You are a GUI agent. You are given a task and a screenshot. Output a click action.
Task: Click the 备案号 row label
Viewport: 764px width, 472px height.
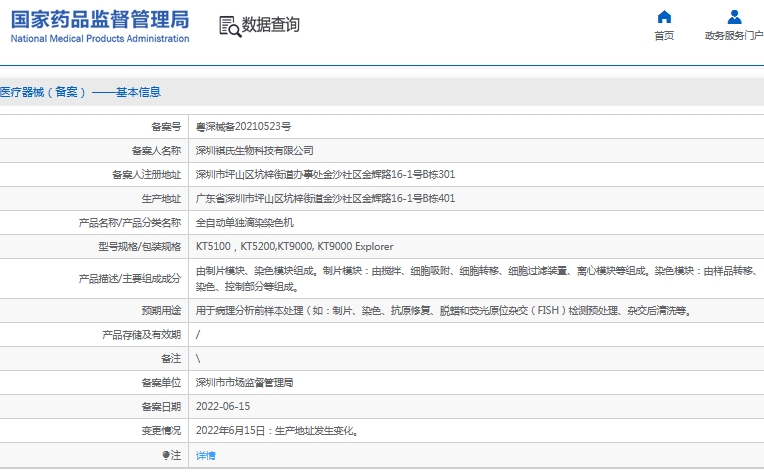click(166, 127)
